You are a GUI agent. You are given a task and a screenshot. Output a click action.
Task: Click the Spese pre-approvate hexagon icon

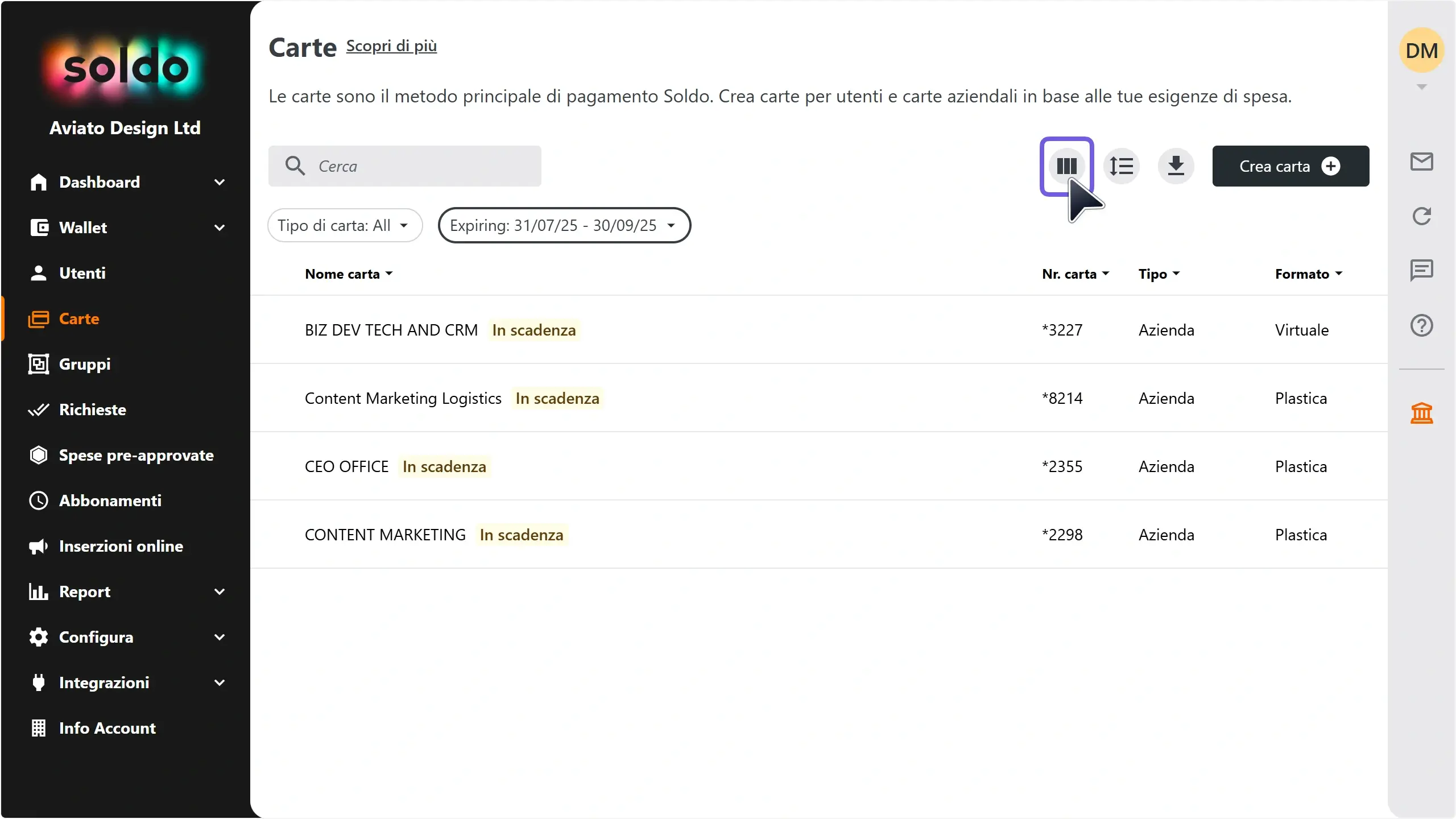tap(39, 455)
